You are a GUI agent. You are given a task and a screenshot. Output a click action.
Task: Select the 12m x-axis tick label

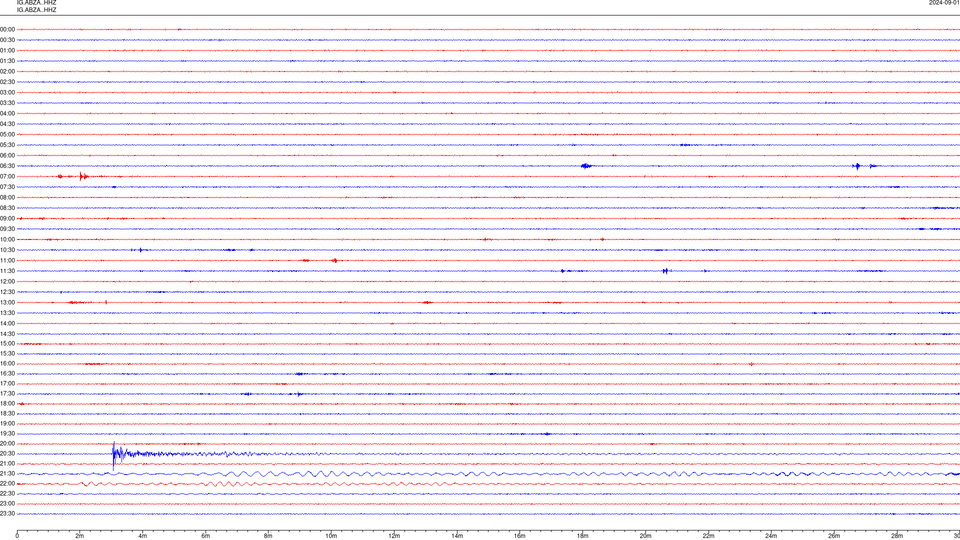pyautogui.click(x=394, y=536)
